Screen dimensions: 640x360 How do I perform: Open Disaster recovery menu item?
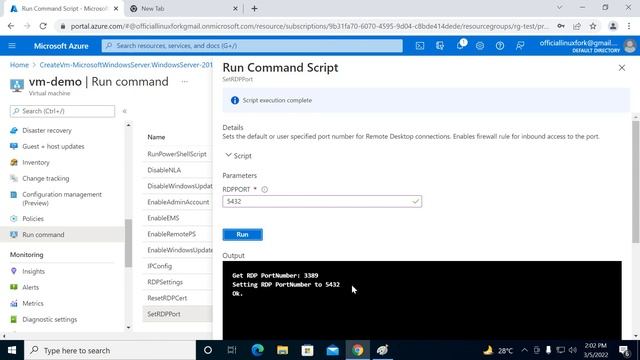(x=47, y=131)
